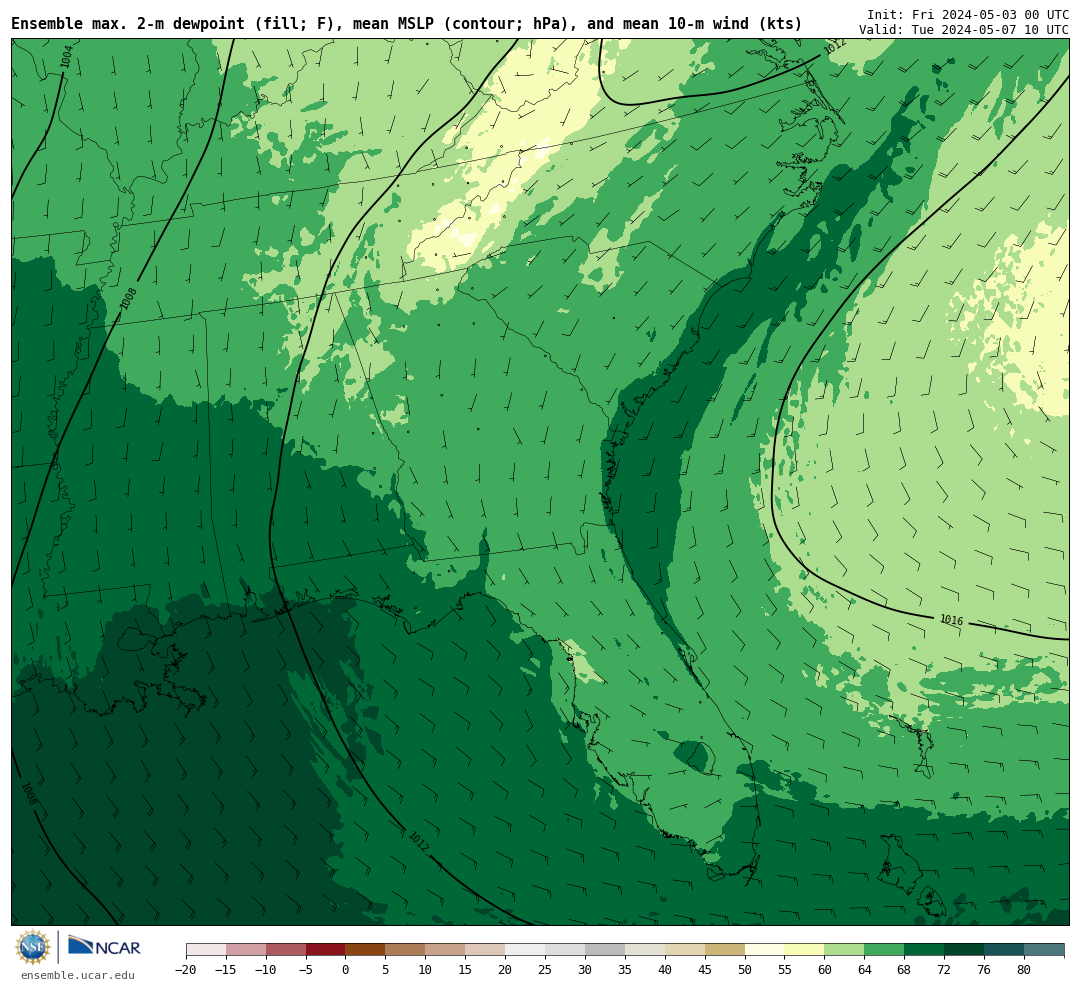This screenshot has width=1080, height=988.
Task: Click the 50 colorbar tick label
Action: [x=745, y=970]
